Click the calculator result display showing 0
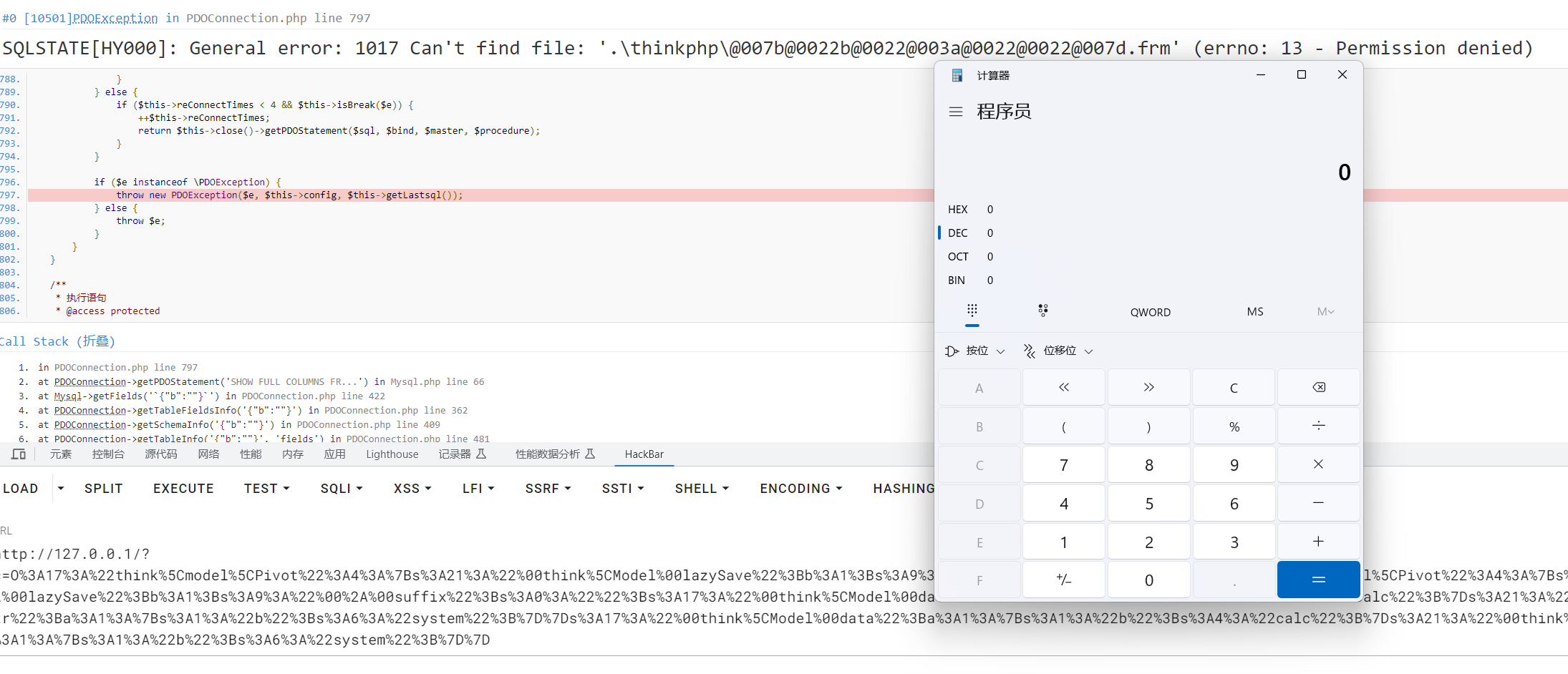1568x674 pixels. (x=1344, y=172)
